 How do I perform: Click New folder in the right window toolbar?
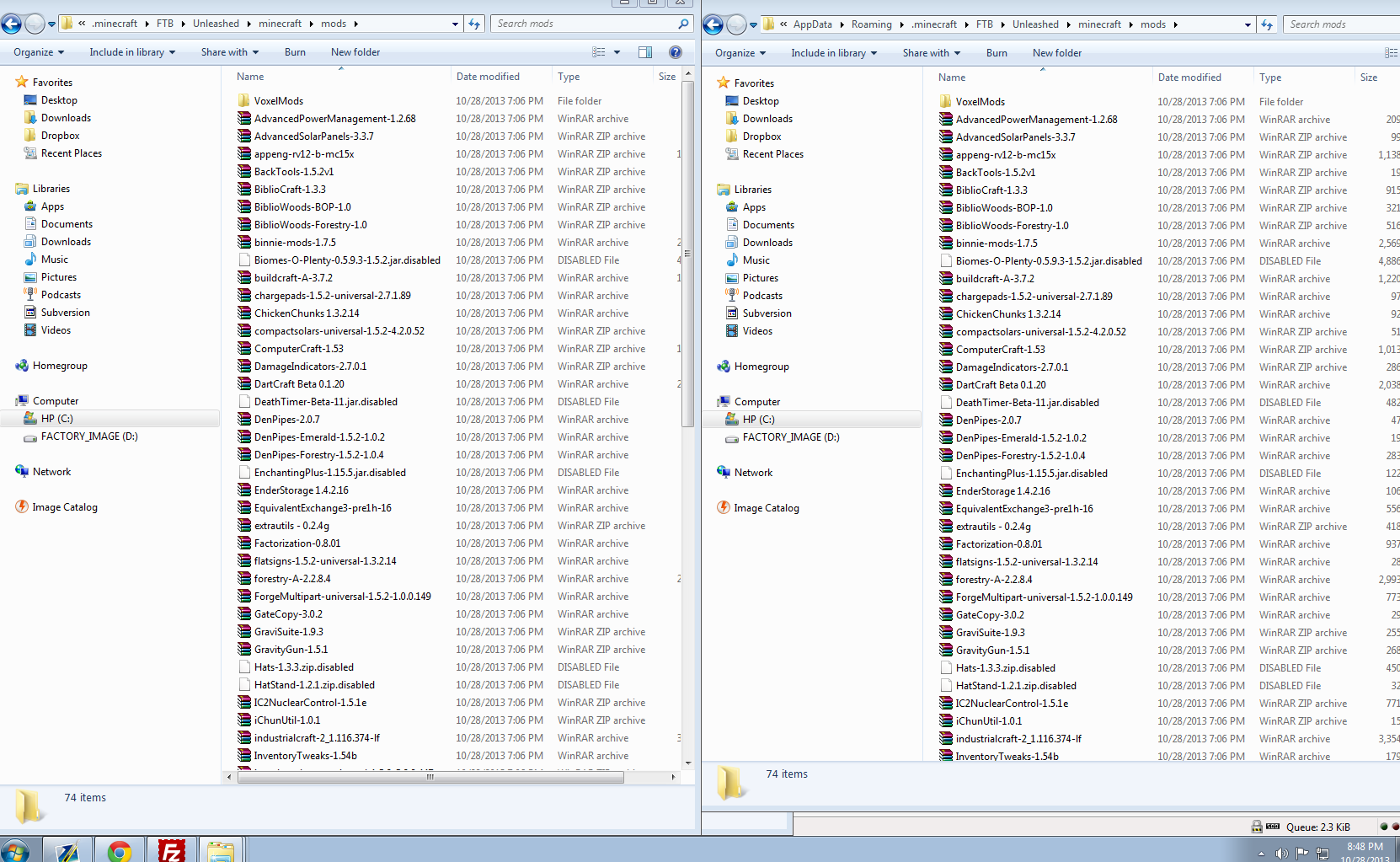[x=1057, y=53]
